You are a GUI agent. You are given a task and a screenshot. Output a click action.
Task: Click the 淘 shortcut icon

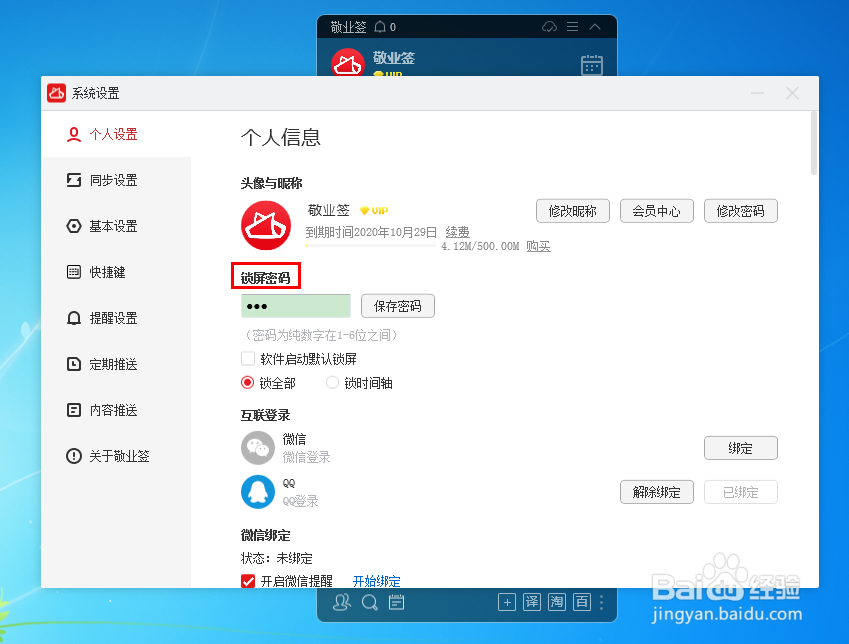pos(557,602)
